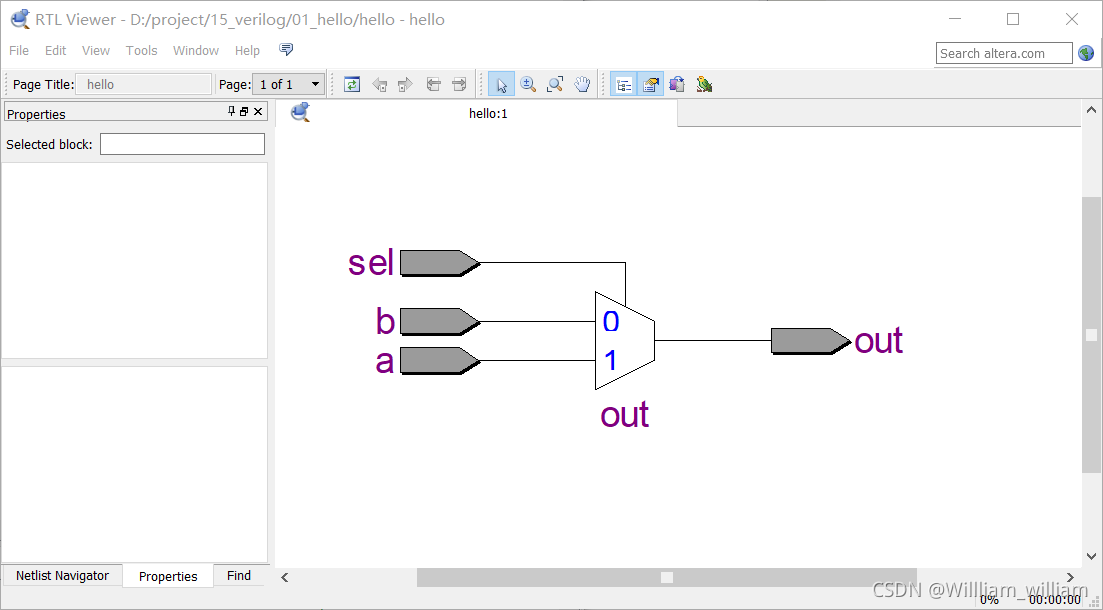The image size is (1103, 610).
Task: Click the RTL Viewer icon on hello:1 tab
Action: [x=300, y=112]
